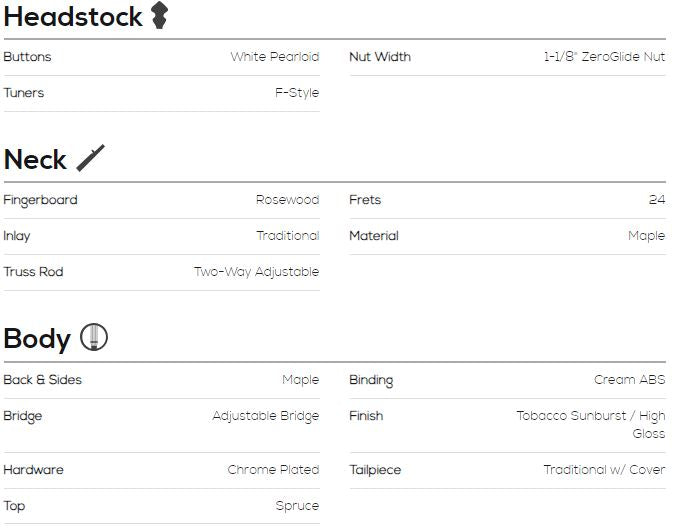The width and height of the screenshot is (674, 532).
Task: Click the Buttons spec label
Action: click(x=27, y=57)
